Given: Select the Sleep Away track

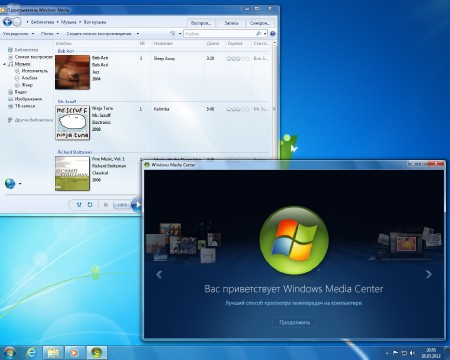Looking at the screenshot, I should coord(164,58).
